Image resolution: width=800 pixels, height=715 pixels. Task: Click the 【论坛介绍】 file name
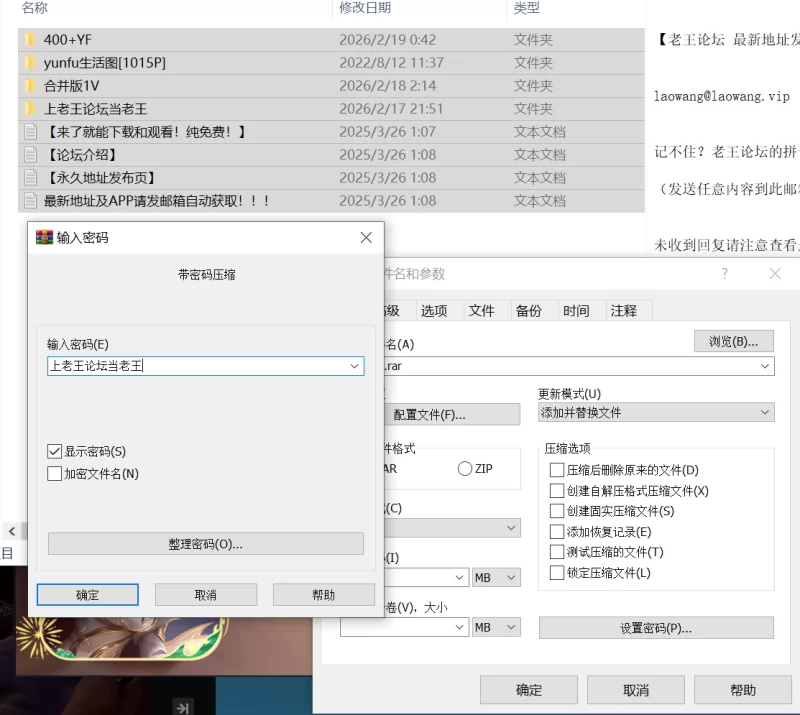[82, 155]
